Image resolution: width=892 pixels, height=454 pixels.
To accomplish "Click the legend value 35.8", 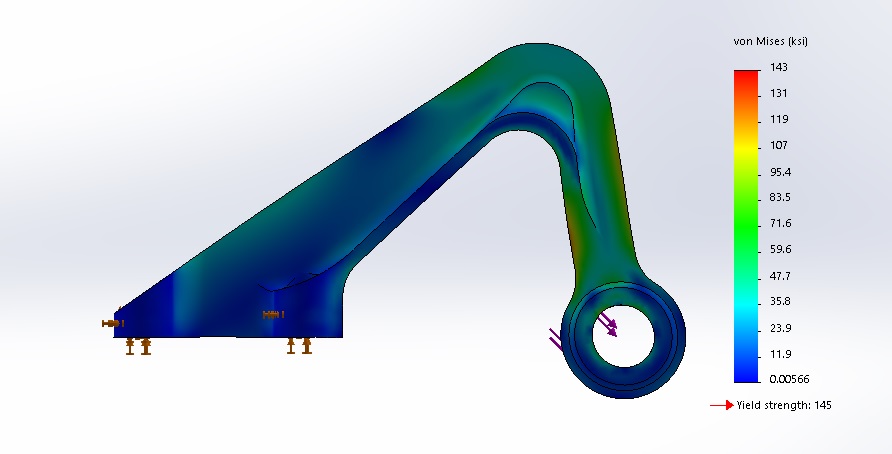I will [780, 302].
